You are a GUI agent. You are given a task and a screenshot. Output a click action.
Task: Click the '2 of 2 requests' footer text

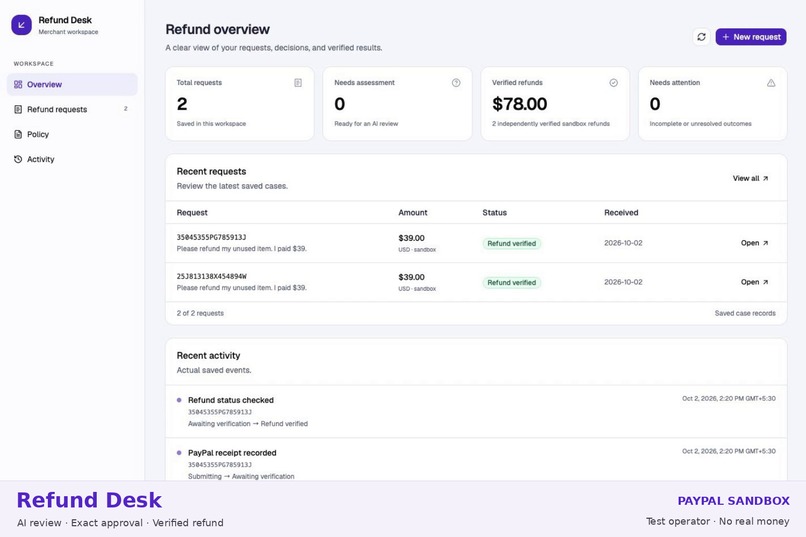pos(200,313)
